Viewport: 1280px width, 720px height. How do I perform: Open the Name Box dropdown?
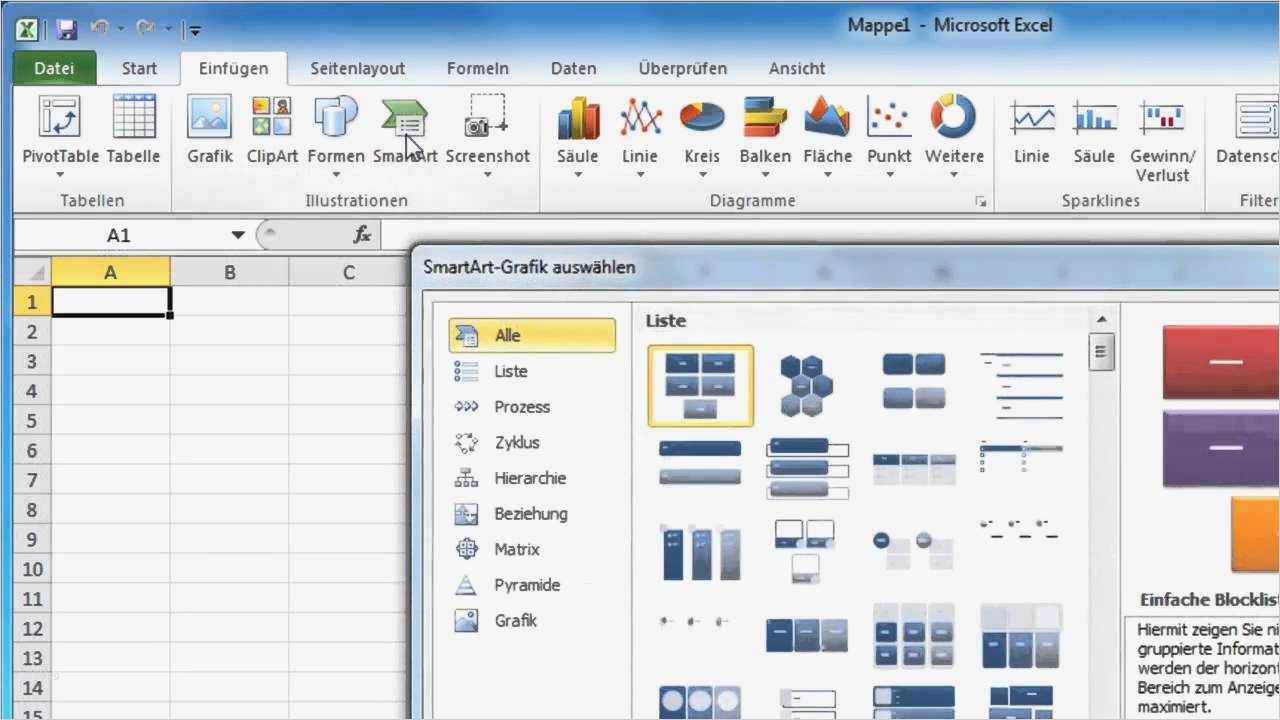[x=238, y=234]
